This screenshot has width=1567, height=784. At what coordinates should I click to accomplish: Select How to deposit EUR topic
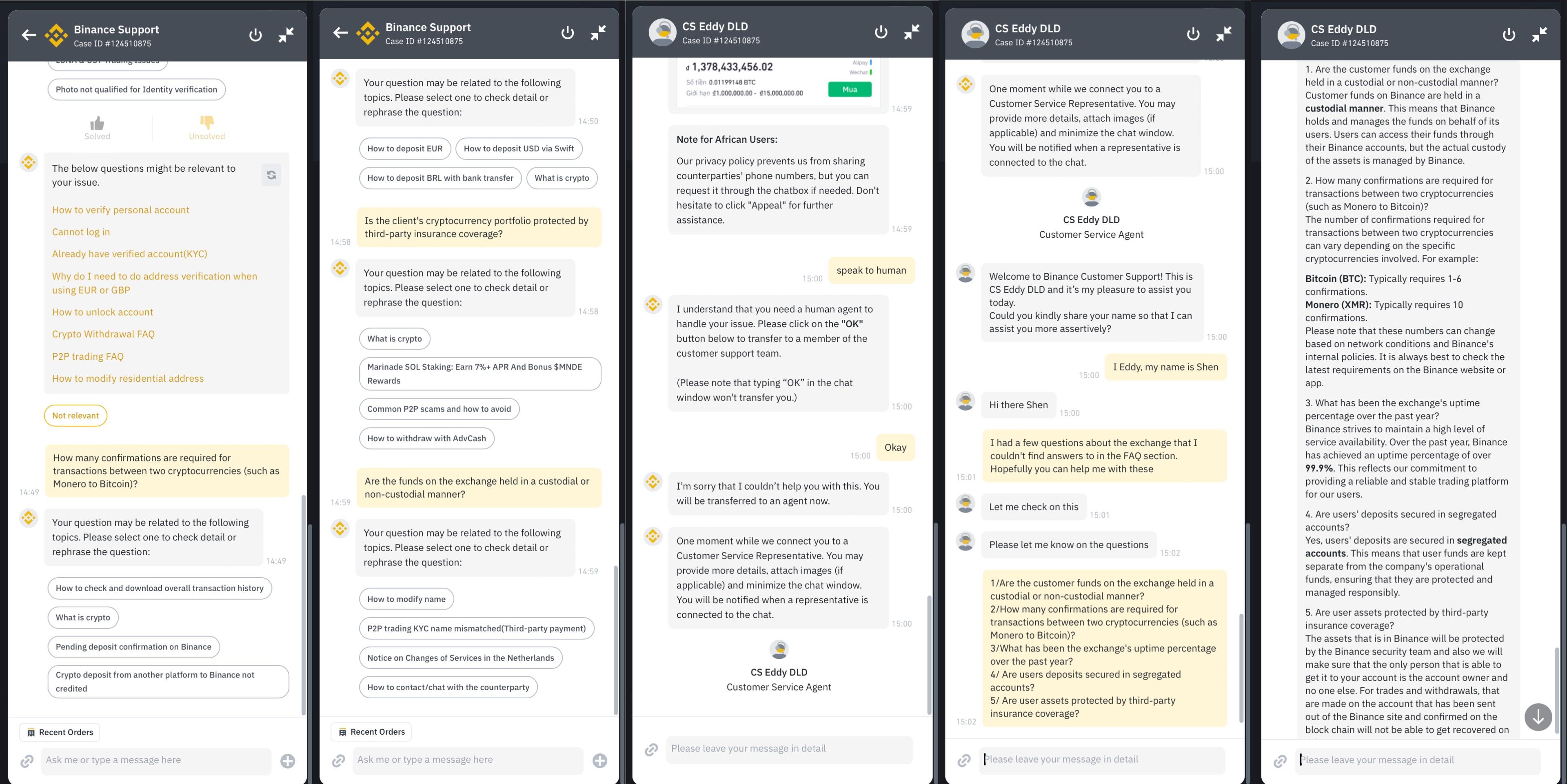click(x=404, y=148)
